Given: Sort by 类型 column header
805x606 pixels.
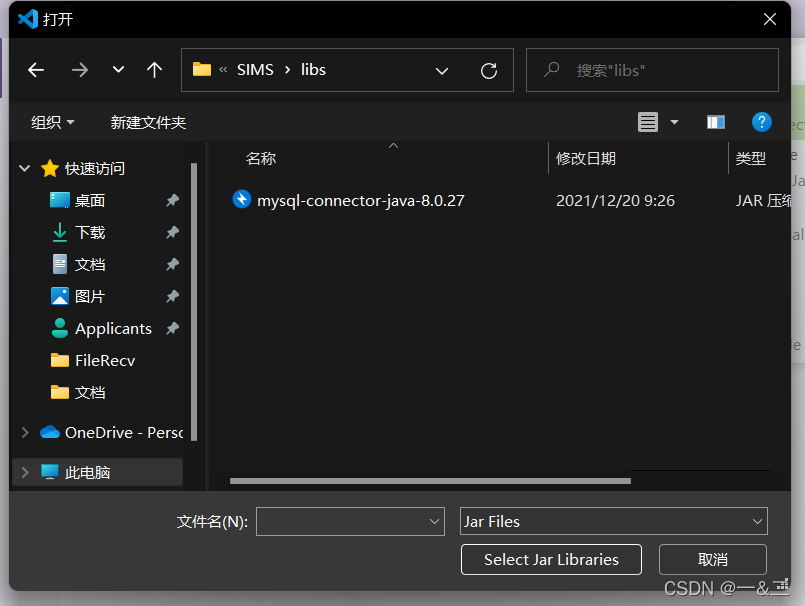Looking at the screenshot, I should click(x=751, y=158).
